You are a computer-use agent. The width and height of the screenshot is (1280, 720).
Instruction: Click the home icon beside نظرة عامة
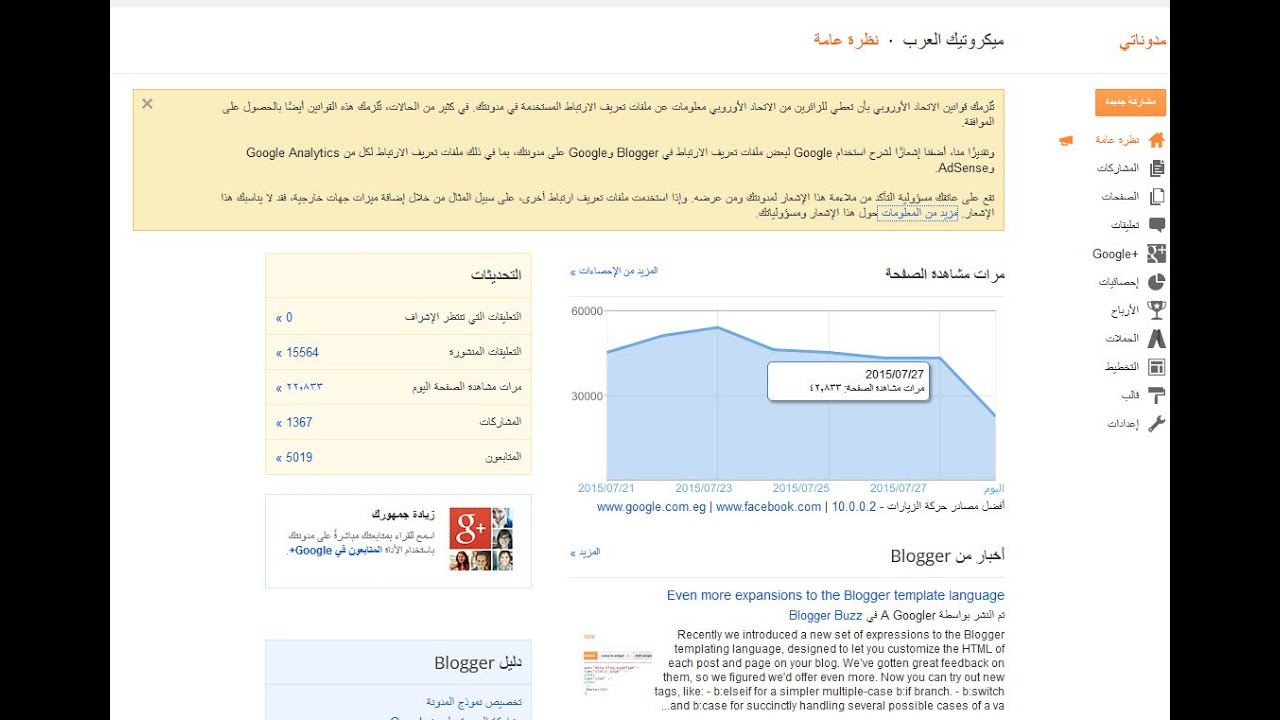pos(1157,140)
